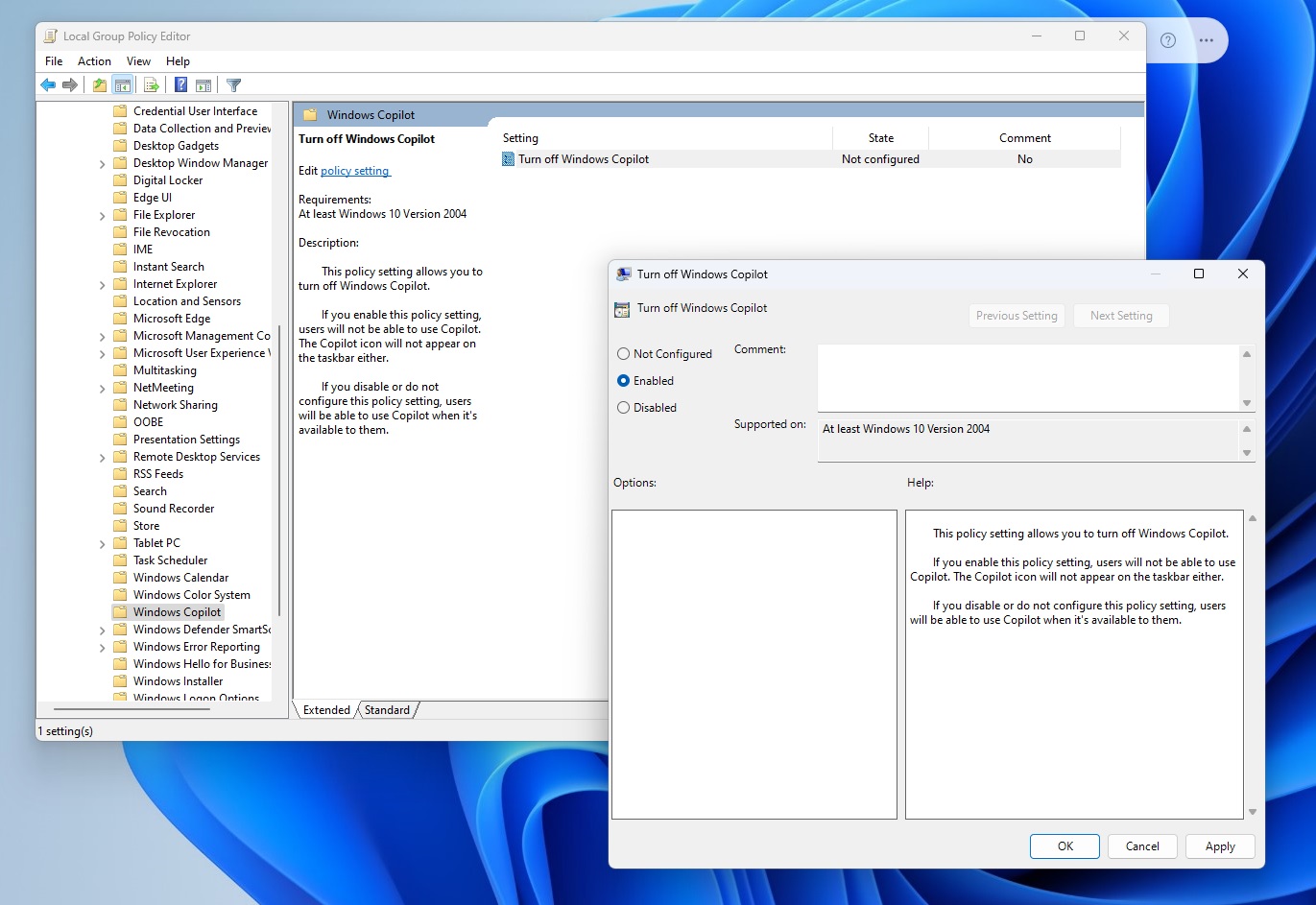Click the Forward navigation arrow in toolbar

click(x=70, y=84)
